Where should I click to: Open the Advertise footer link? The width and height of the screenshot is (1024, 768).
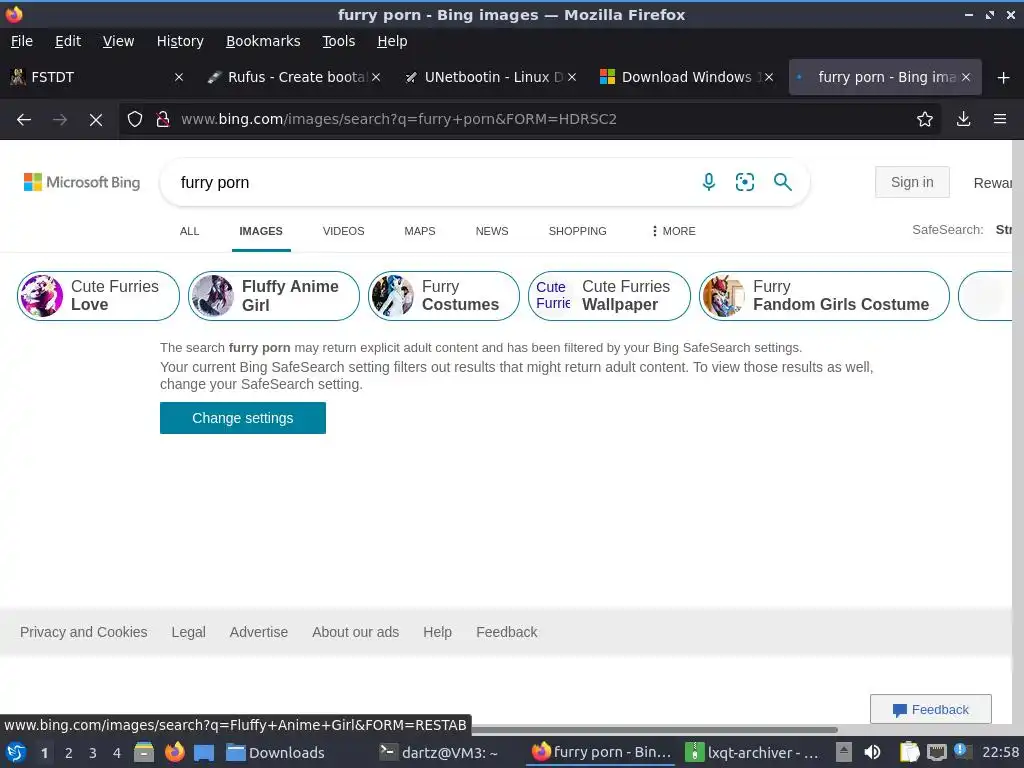(x=259, y=632)
